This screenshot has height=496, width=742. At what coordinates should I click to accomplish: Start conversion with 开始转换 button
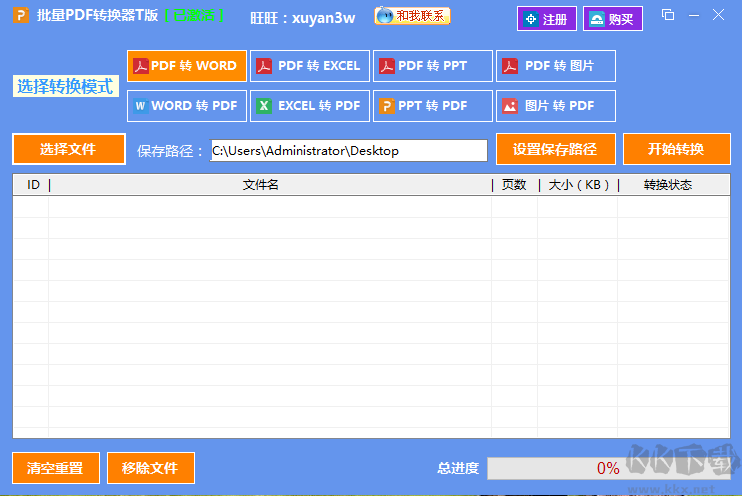tap(675, 149)
